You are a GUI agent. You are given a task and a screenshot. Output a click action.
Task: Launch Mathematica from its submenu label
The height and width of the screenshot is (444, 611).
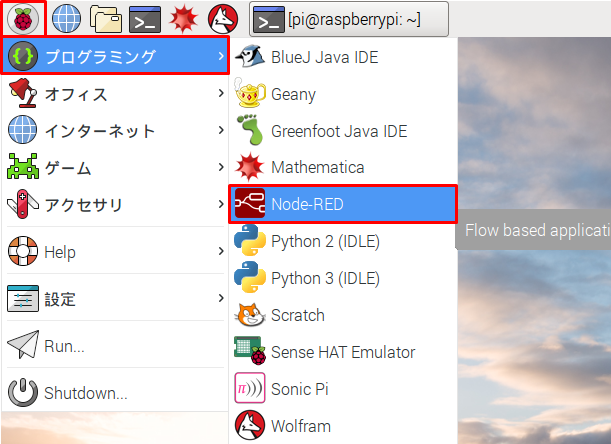tap(318, 168)
